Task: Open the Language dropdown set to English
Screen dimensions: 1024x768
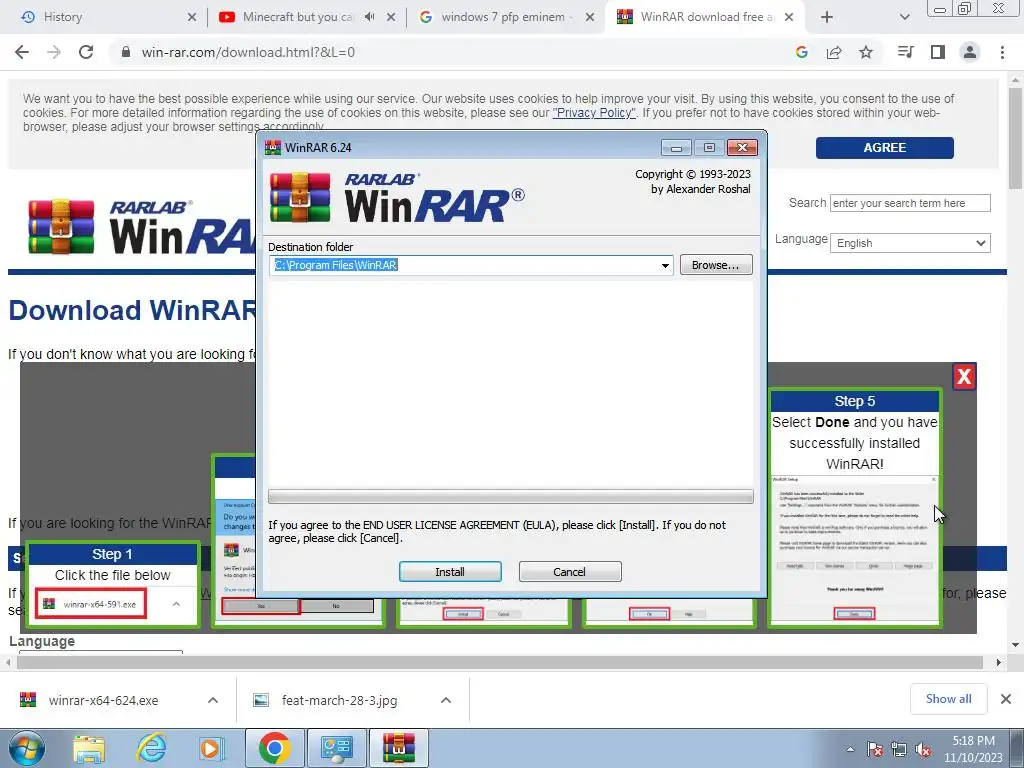Action: tap(910, 243)
